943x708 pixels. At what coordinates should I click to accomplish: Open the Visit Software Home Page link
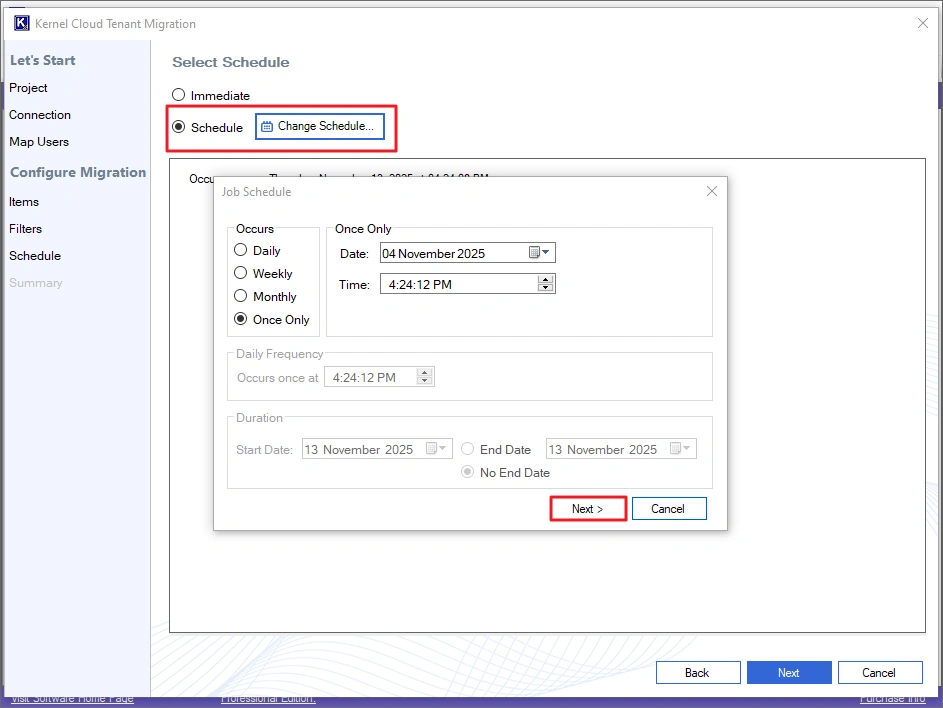point(71,699)
